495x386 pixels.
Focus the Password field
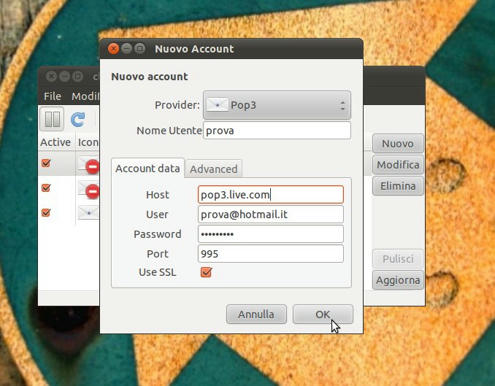[x=271, y=234]
